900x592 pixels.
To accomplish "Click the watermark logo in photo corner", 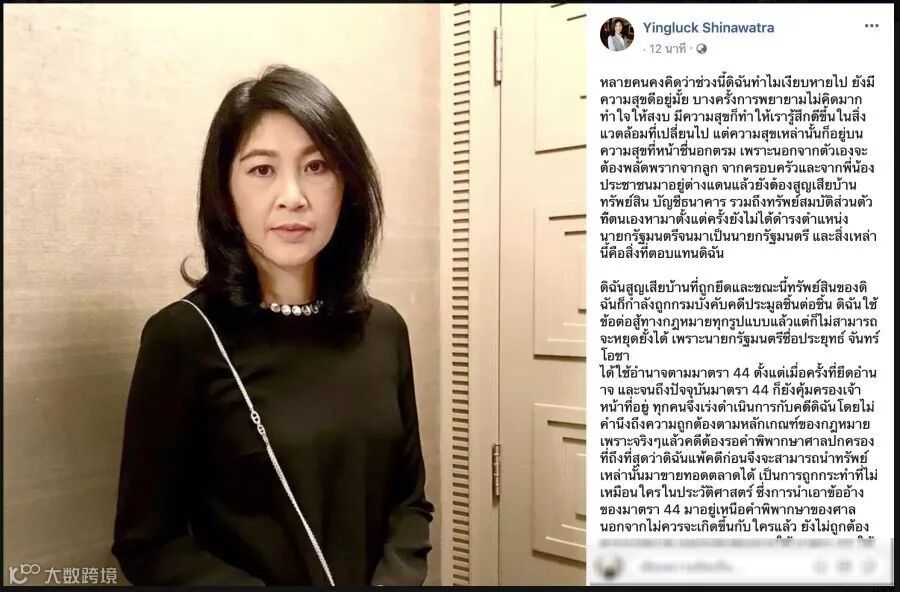I will (x=24, y=574).
